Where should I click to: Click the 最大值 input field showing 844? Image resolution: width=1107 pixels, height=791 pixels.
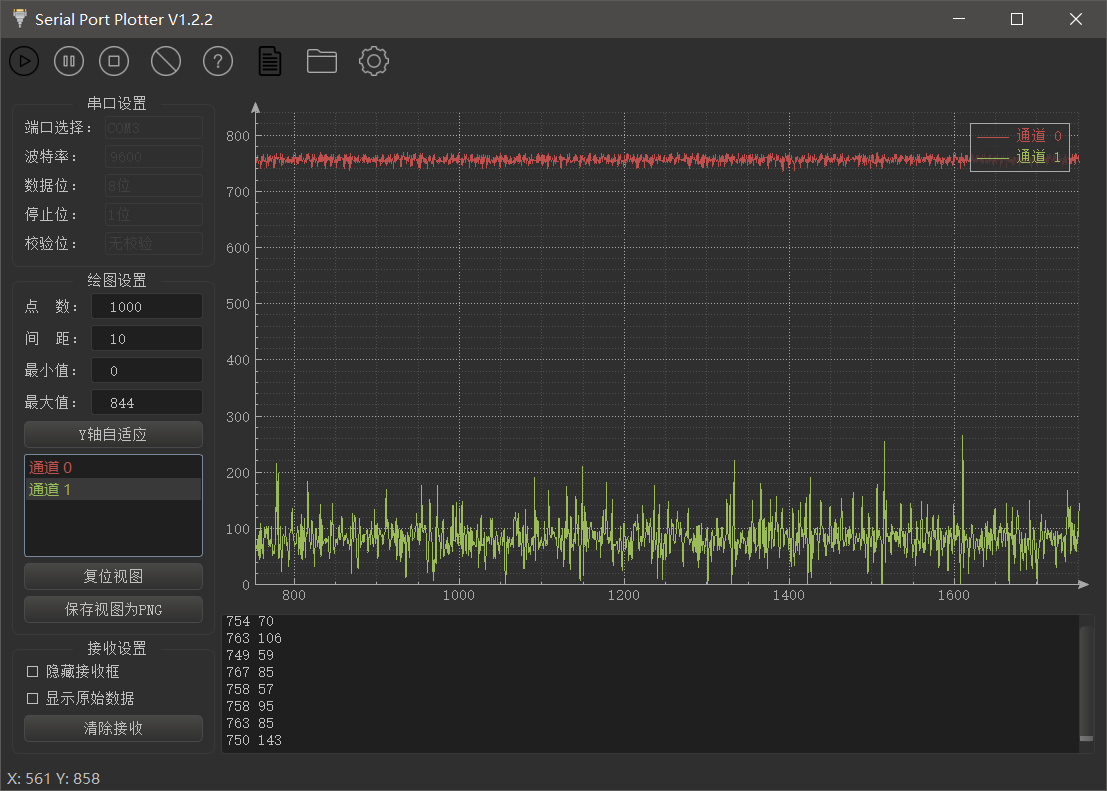(x=146, y=402)
